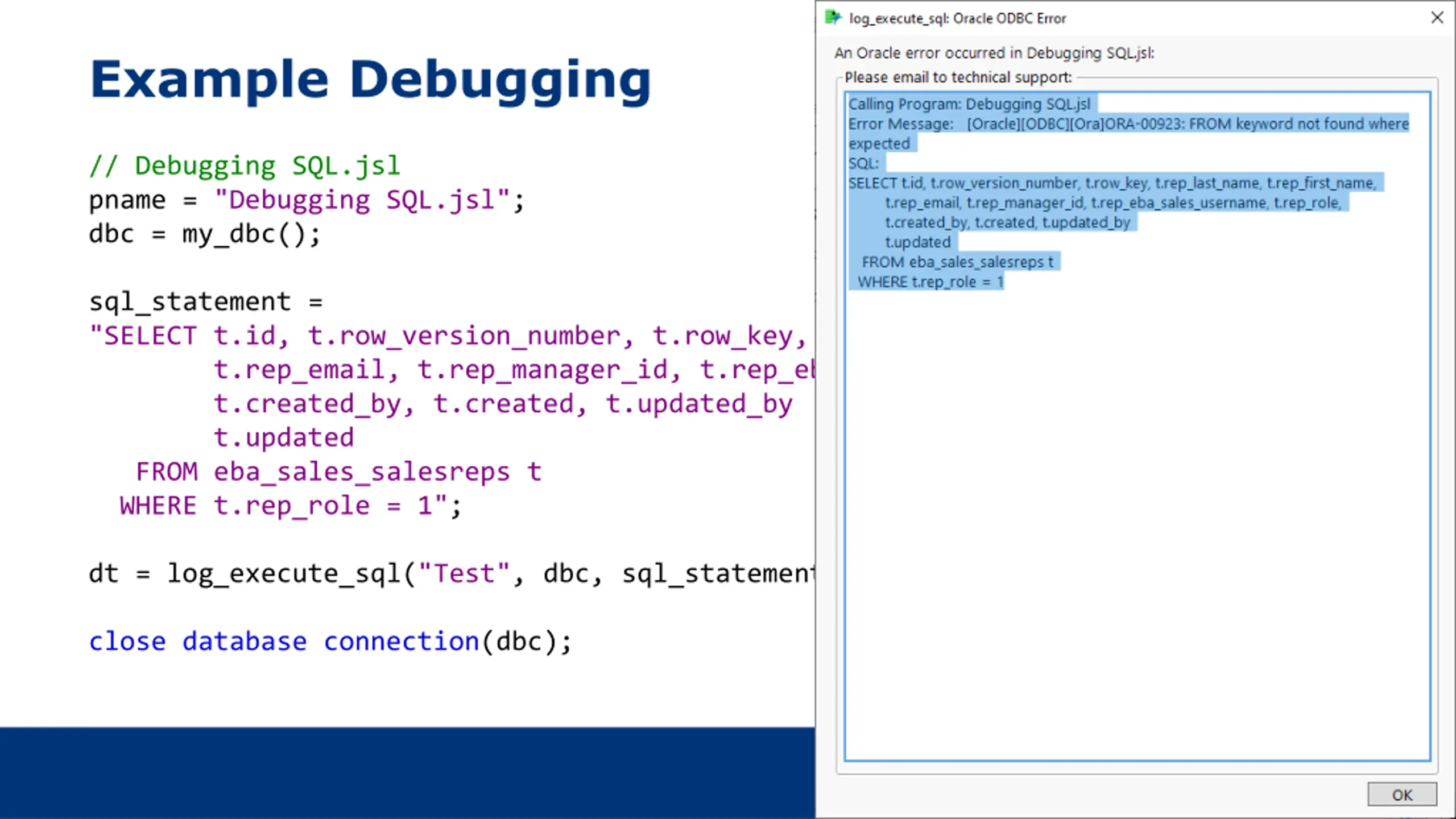The image size is (1456, 819).
Task: Click 'FROM eba_sales_salesreps t' on slide
Action: click(x=338, y=471)
